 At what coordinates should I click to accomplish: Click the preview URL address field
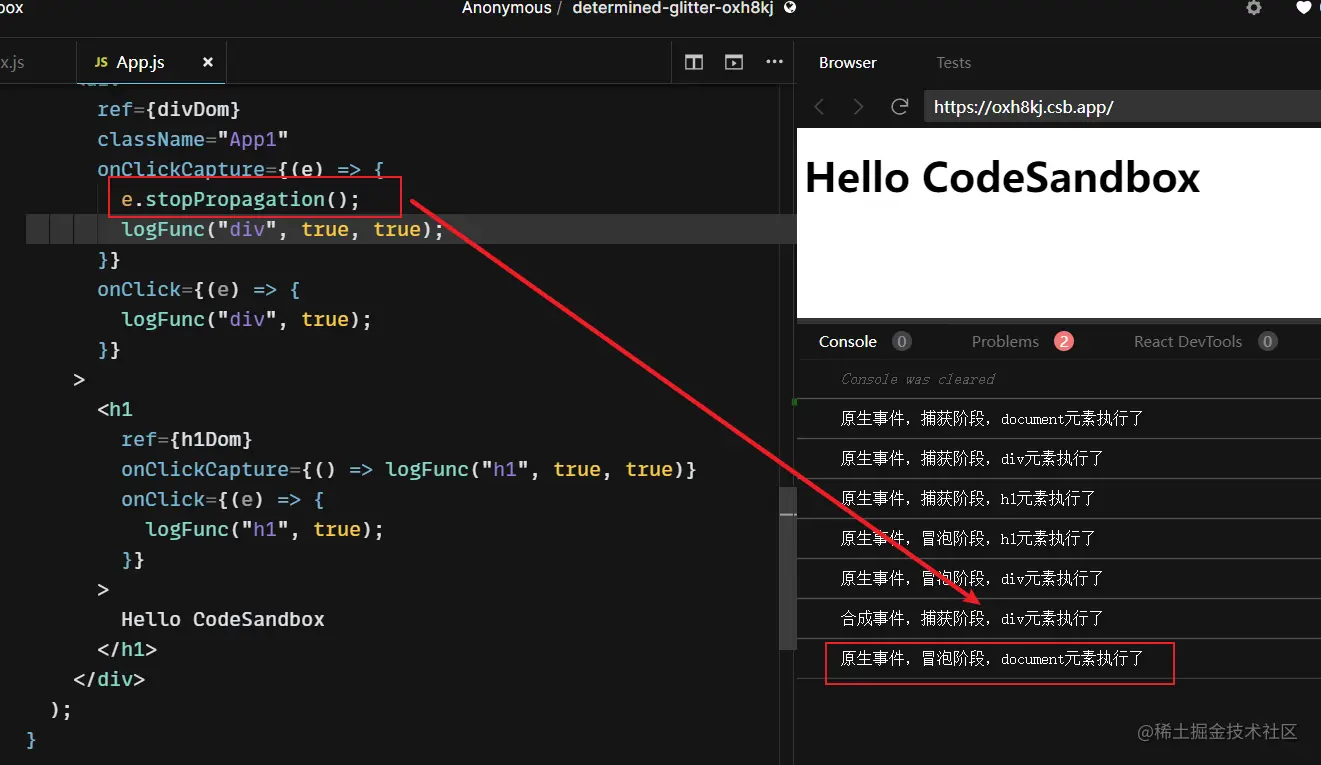coord(1122,107)
